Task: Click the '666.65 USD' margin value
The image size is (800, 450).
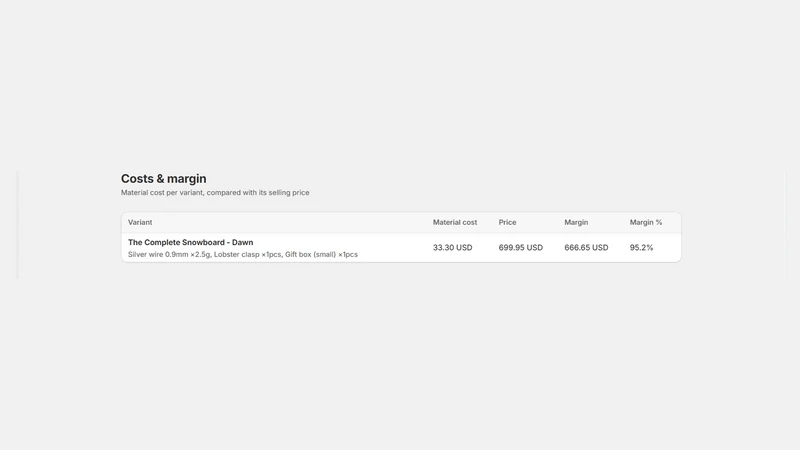Action: point(586,247)
